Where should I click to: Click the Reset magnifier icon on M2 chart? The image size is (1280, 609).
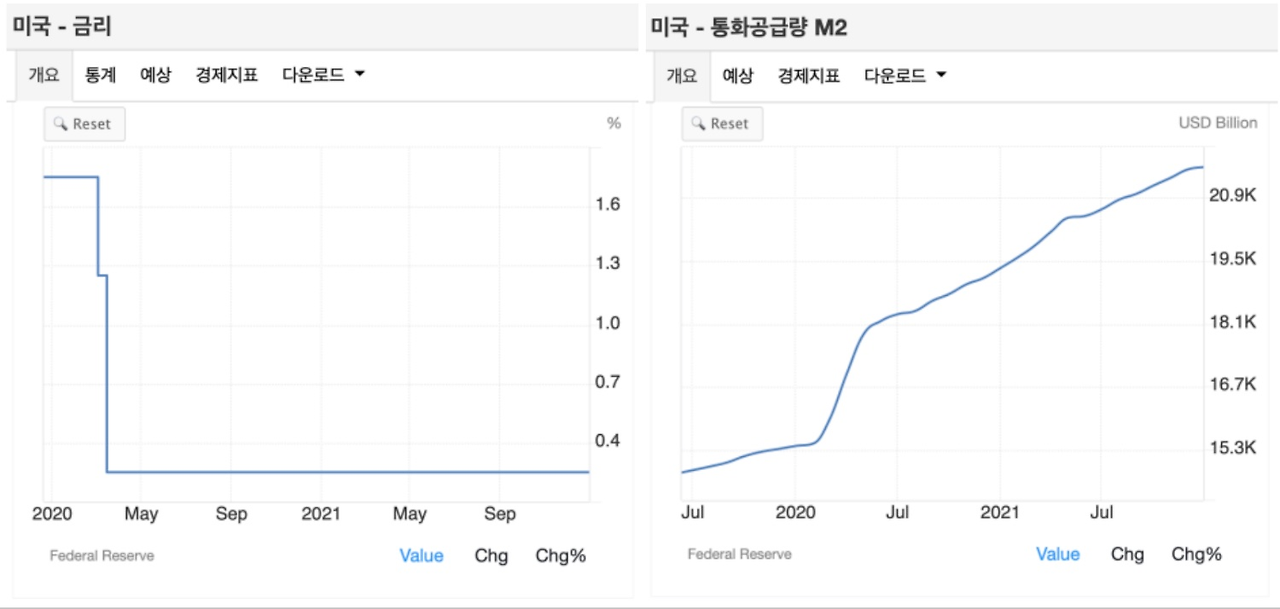click(698, 124)
